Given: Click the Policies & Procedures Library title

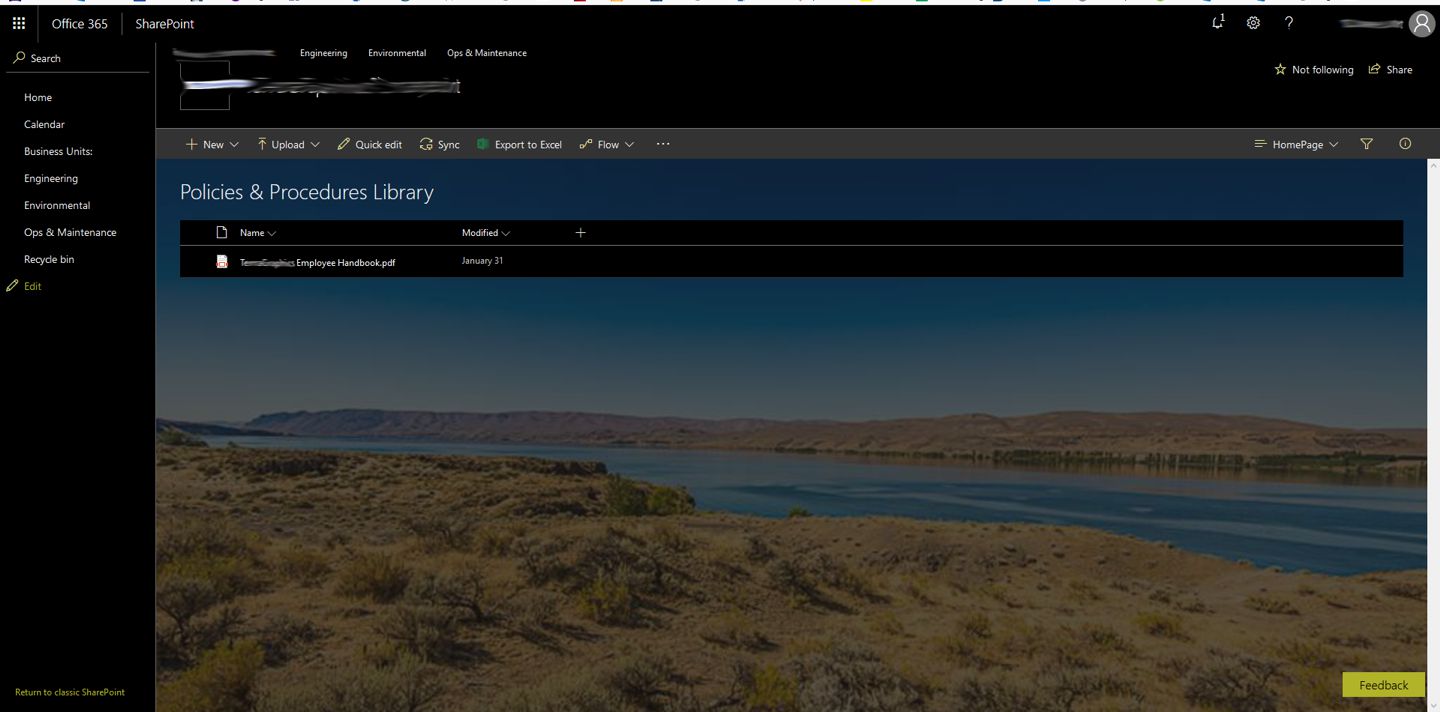Looking at the screenshot, I should coord(307,192).
